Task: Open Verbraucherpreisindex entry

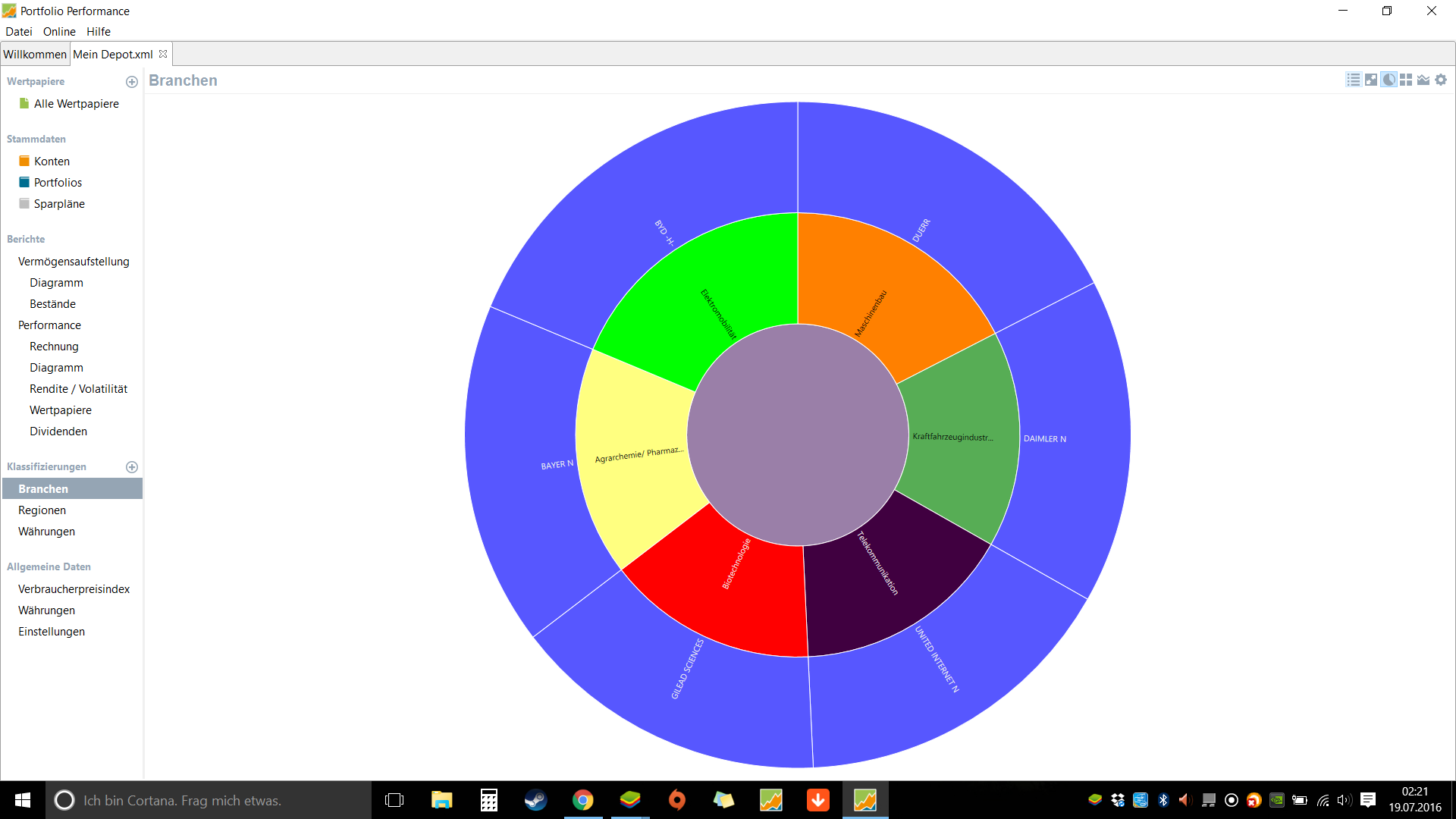Action: 74,589
